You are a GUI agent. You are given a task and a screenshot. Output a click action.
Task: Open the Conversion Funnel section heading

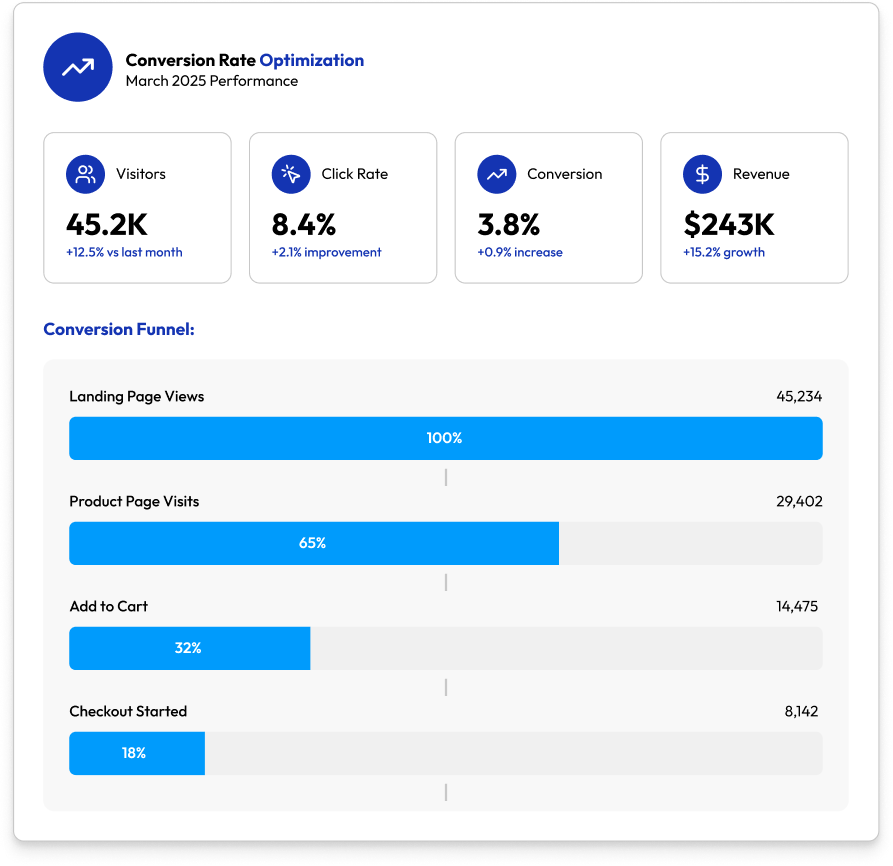click(x=121, y=329)
